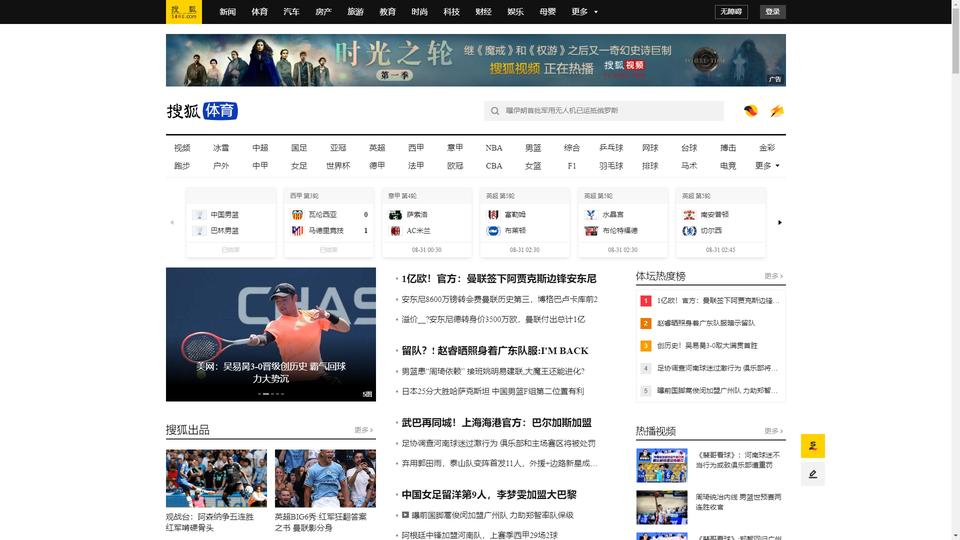Click the gray rank 4 badge in 体坛热度榜
960x540 pixels.
645,368
